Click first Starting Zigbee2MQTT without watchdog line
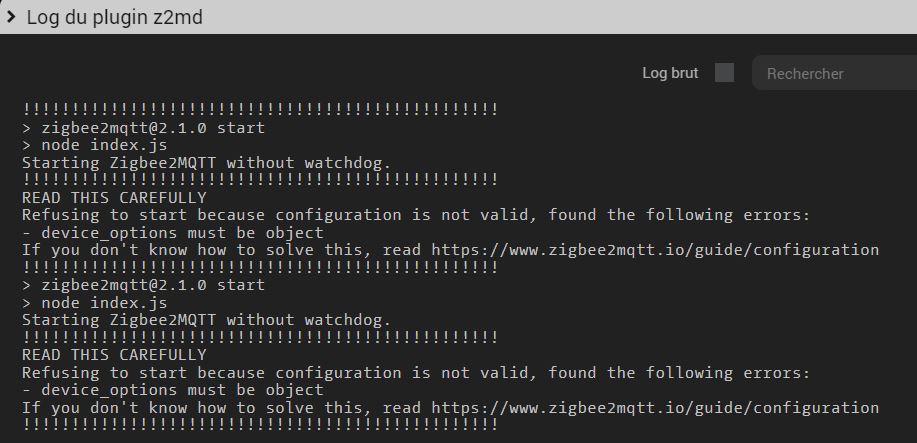The image size is (917, 443). point(206,163)
